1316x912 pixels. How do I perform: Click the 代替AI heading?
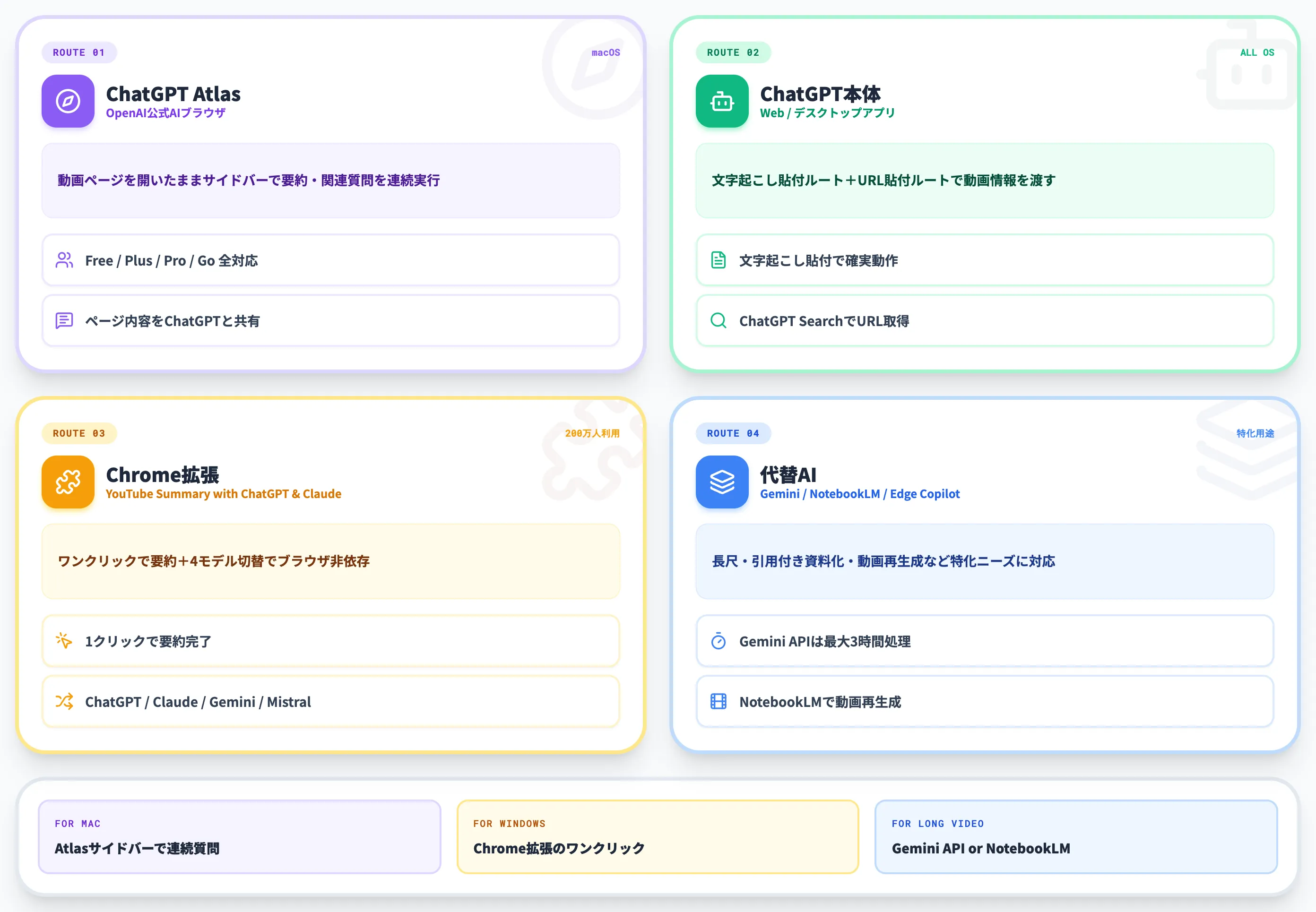click(788, 474)
